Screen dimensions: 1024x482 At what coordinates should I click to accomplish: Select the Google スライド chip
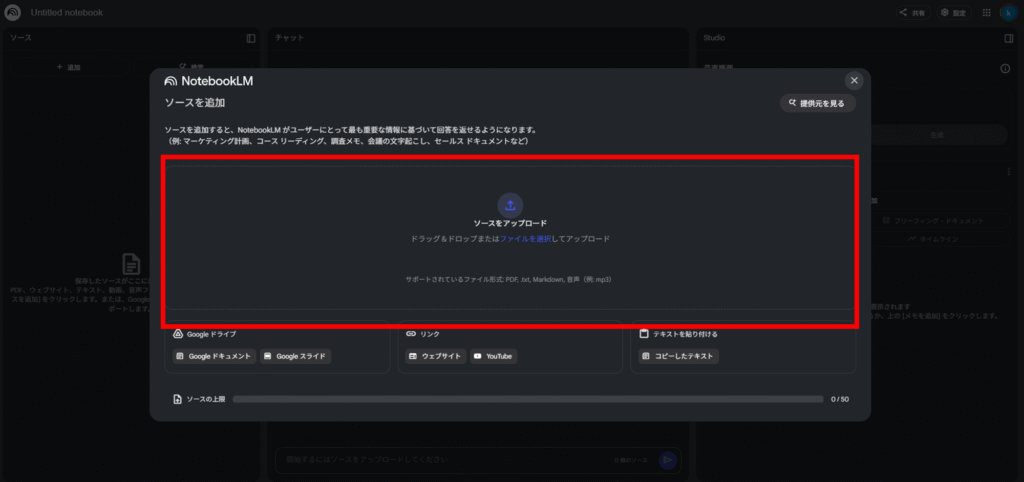pyautogui.click(x=296, y=357)
